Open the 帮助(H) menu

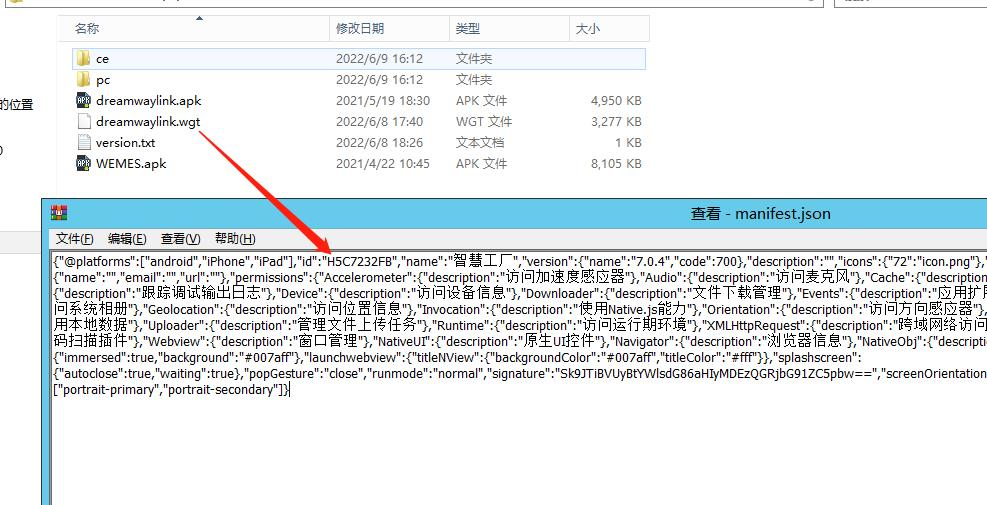tap(235, 239)
